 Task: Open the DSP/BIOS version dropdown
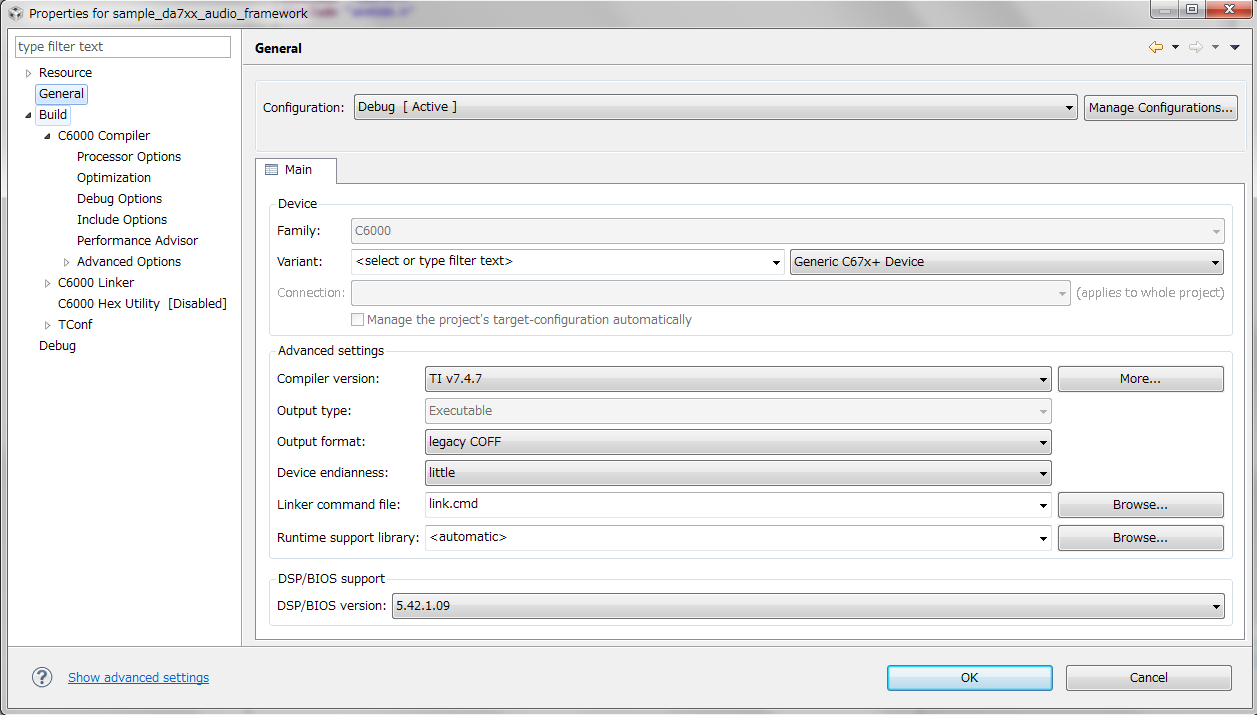[x=808, y=606]
